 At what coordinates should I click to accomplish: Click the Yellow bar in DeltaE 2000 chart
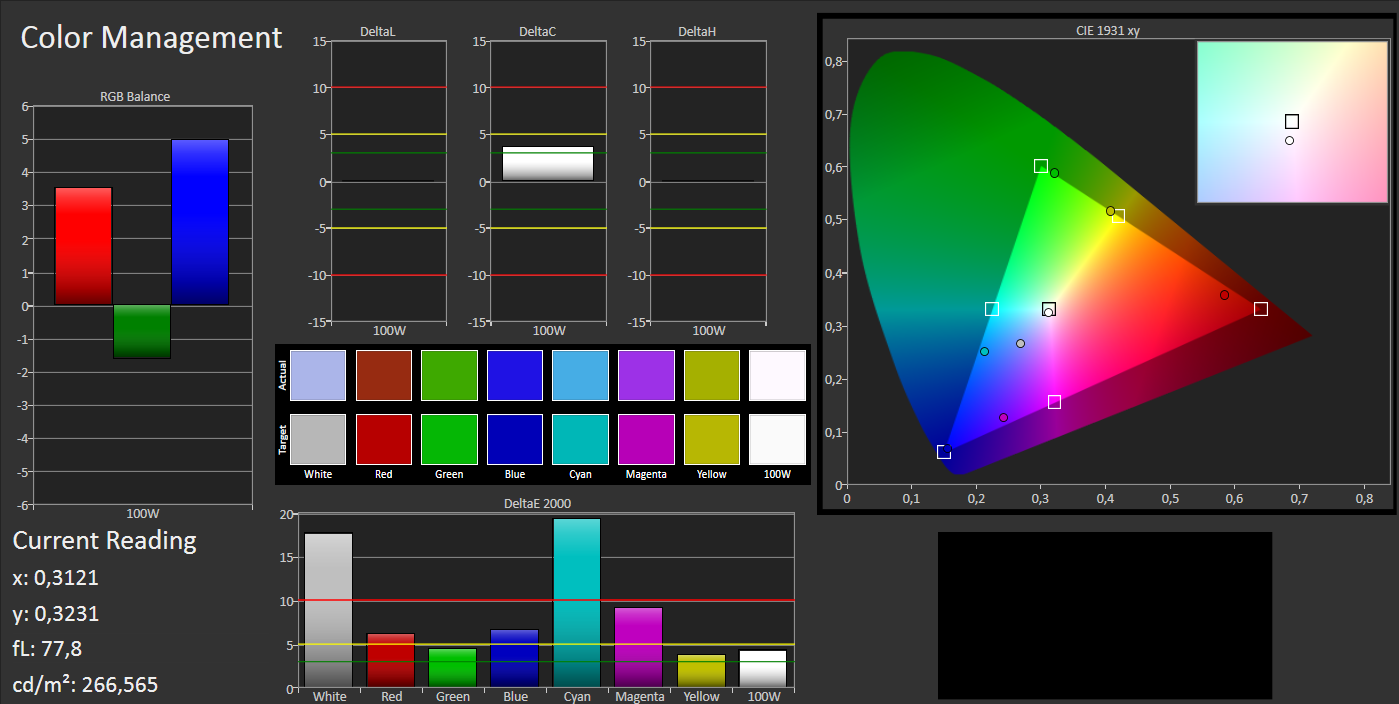coord(701,671)
